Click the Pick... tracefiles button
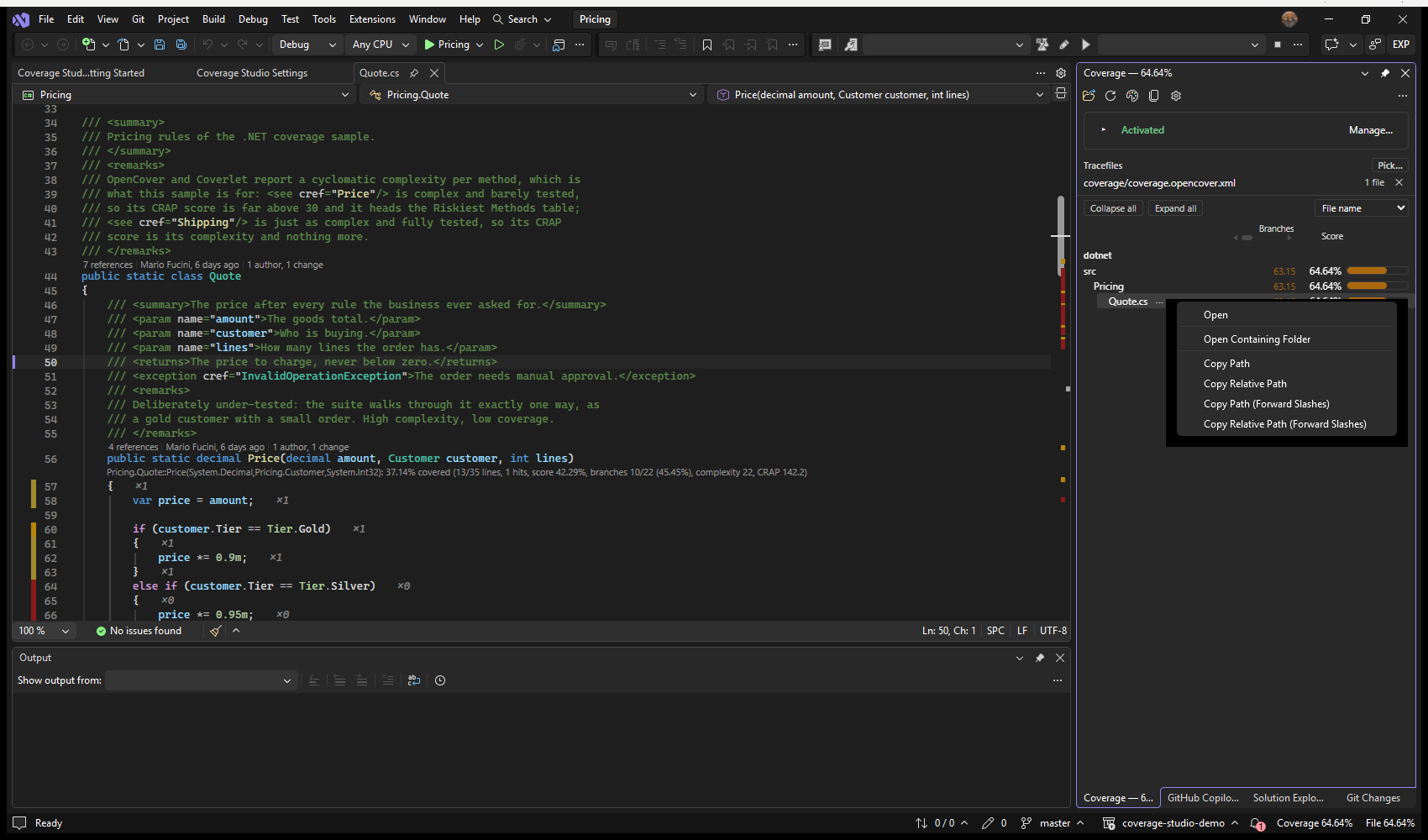Screen dimensions: 1428x840 [1389, 165]
